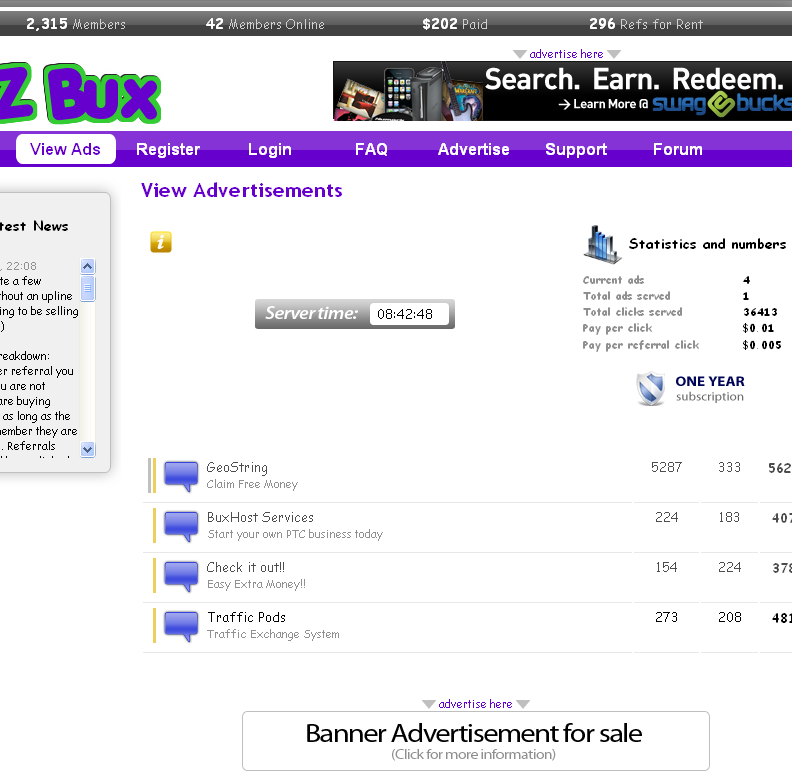Click the 'Pay per click' value $0.01
Viewport: 792px width, 774px height.
click(x=758, y=328)
